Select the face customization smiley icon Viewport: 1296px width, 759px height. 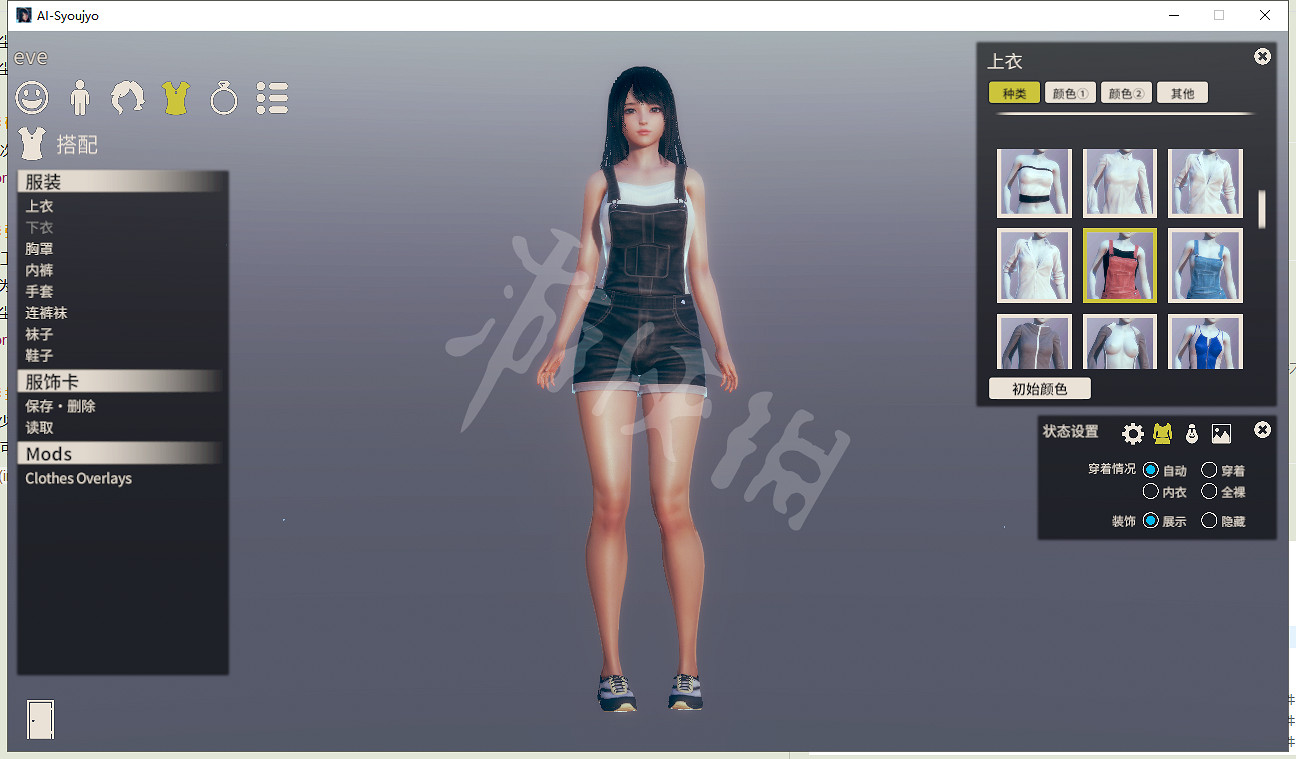tap(32, 97)
